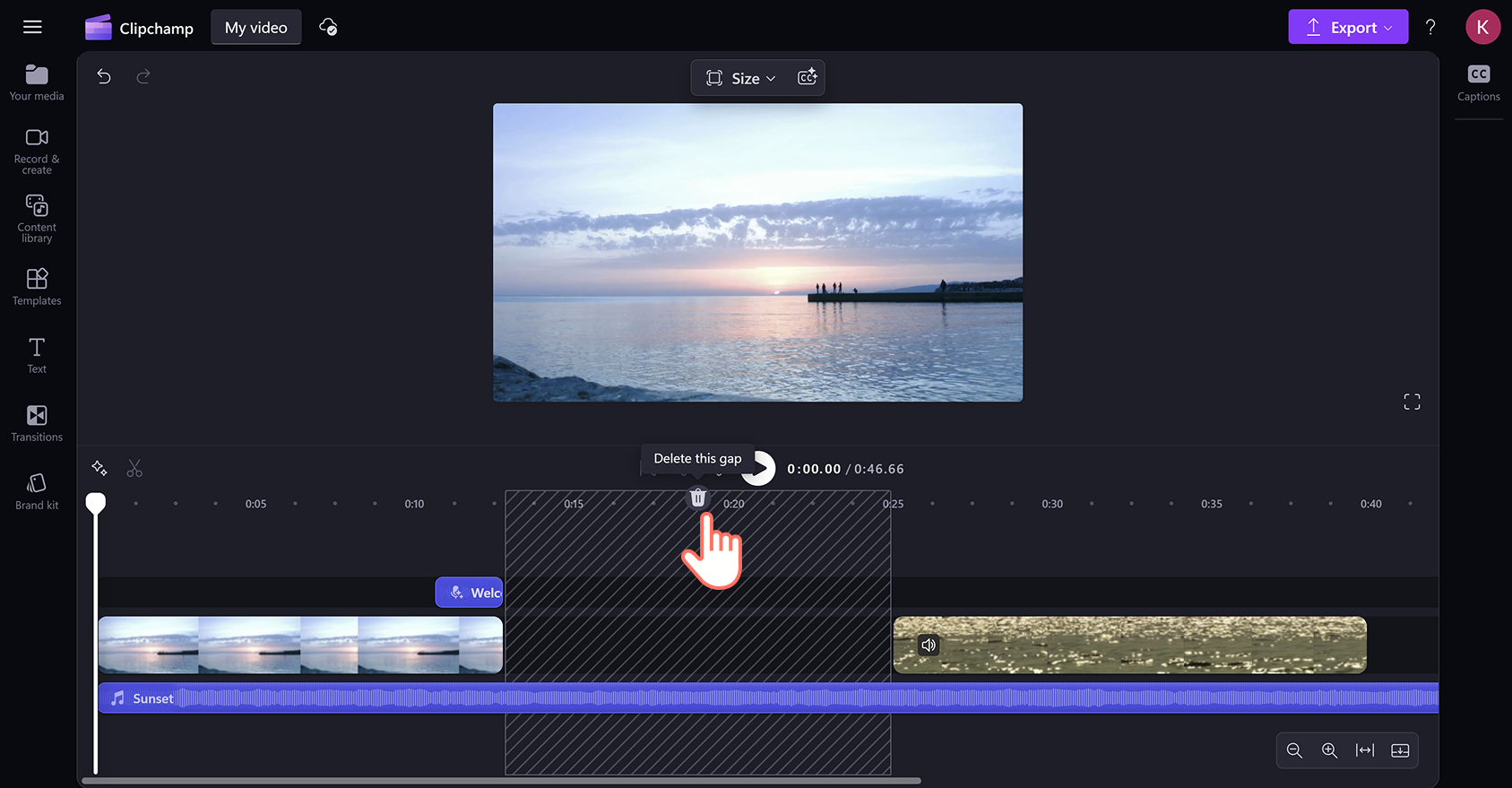
Task: Open the Export dropdown
Action: pos(1348,27)
